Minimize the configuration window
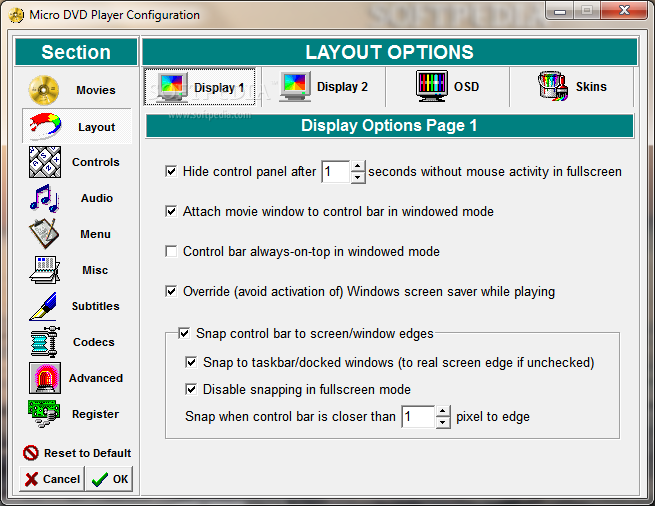 point(560,10)
